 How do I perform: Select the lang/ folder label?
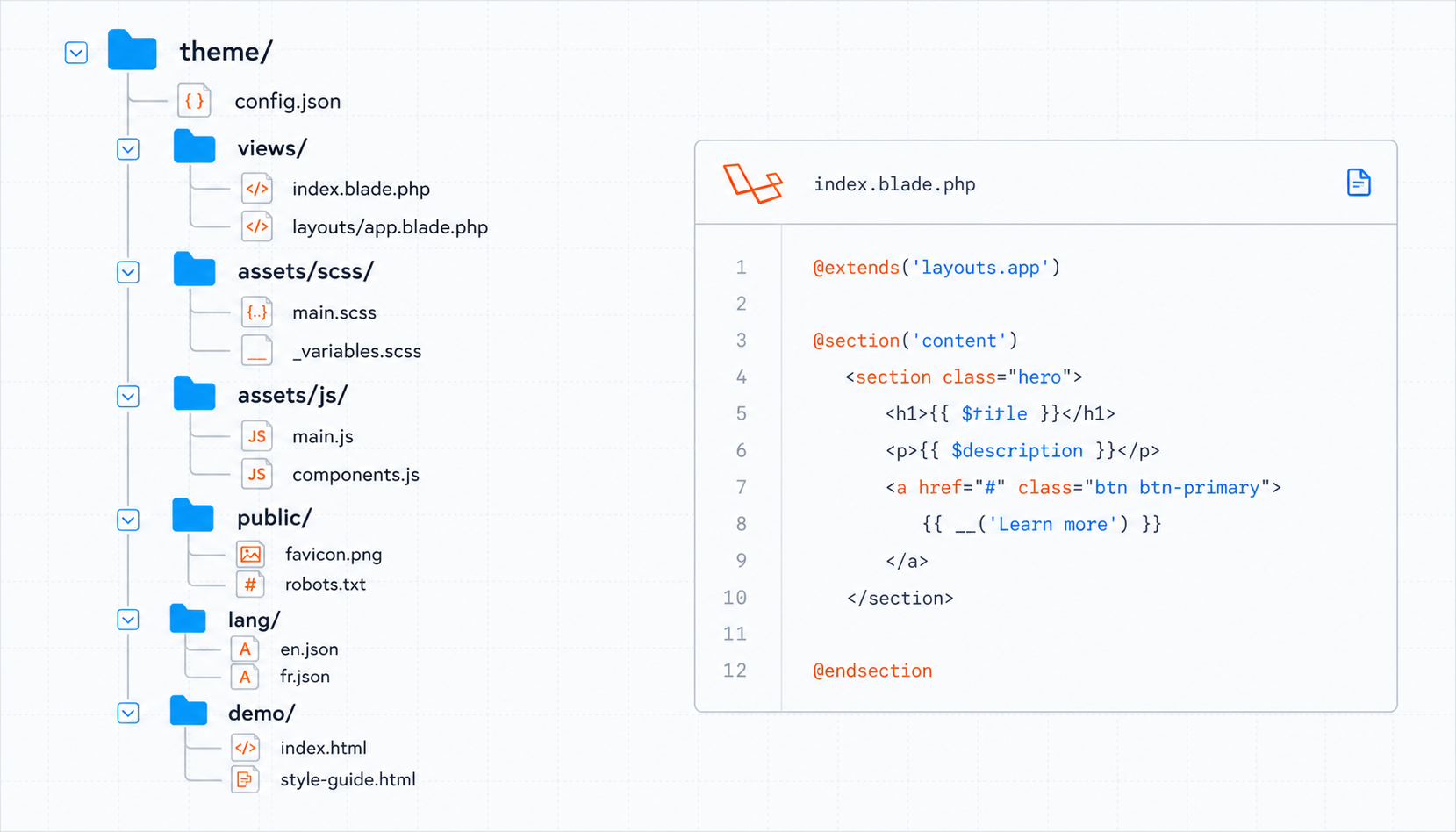point(254,620)
